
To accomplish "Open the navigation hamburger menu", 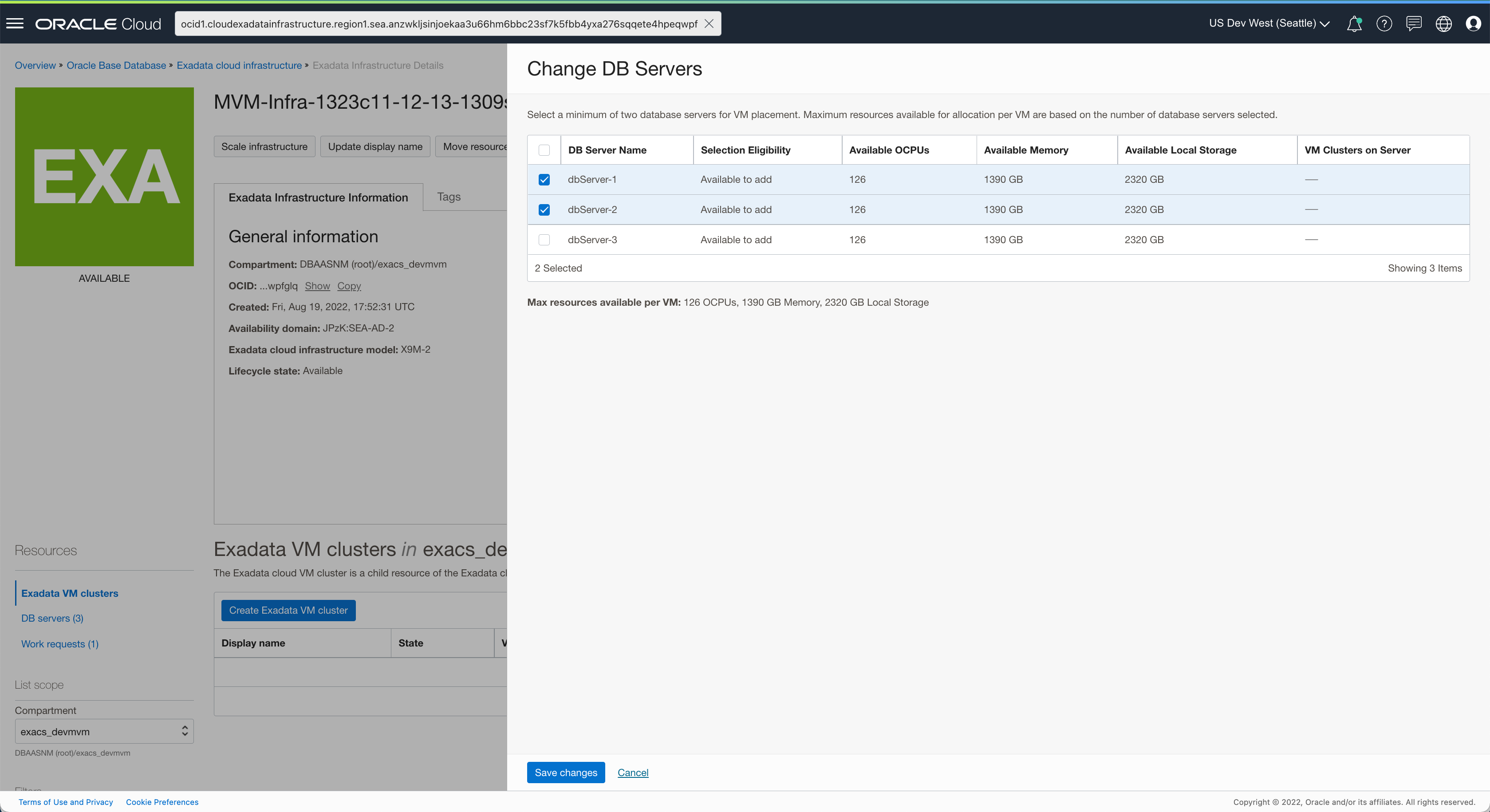I will (15, 23).
